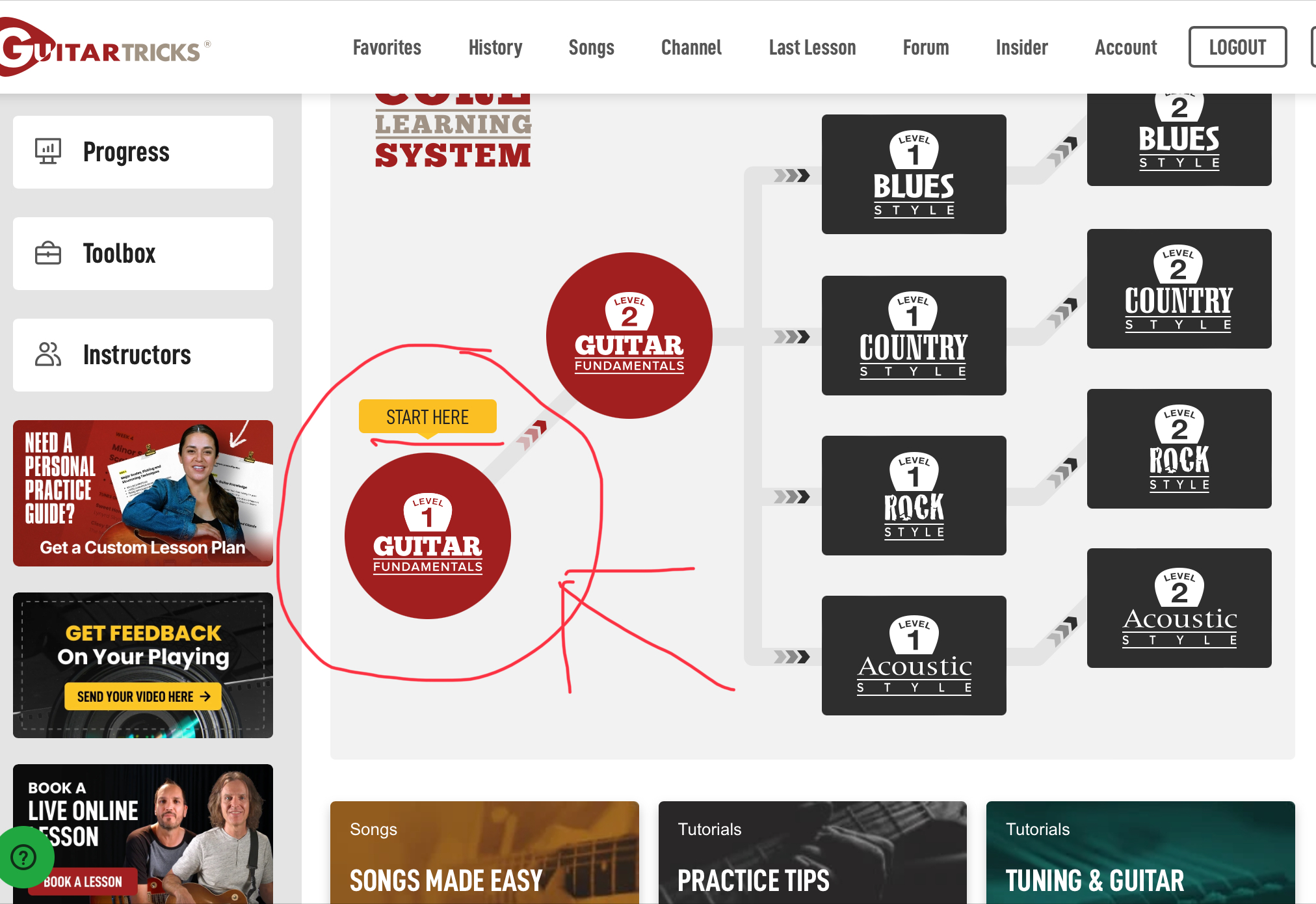The width and height of the screenshot is (1316, 904).
Task: Select Level 1 Acoustic Style tile
Action: pyautogui.click(x=914, y=656)
